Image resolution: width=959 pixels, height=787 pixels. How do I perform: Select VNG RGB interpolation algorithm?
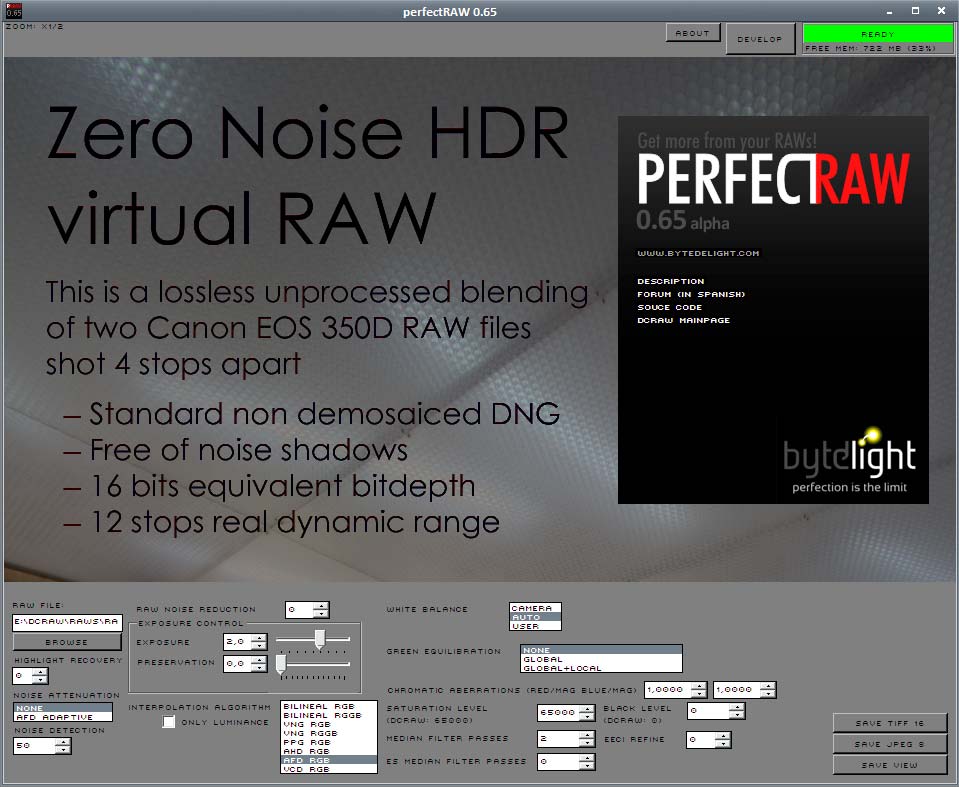[329, 724]
